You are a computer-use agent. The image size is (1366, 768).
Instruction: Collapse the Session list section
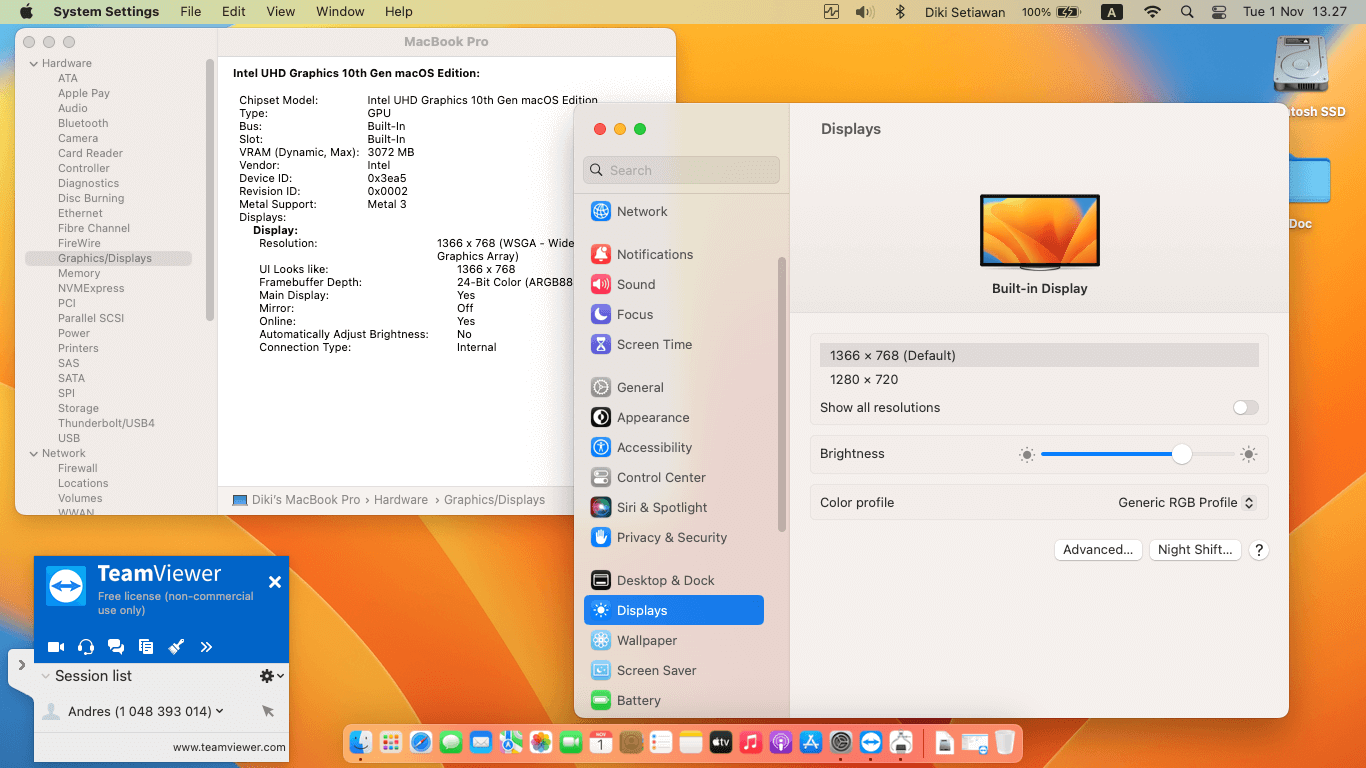[45, 676]
